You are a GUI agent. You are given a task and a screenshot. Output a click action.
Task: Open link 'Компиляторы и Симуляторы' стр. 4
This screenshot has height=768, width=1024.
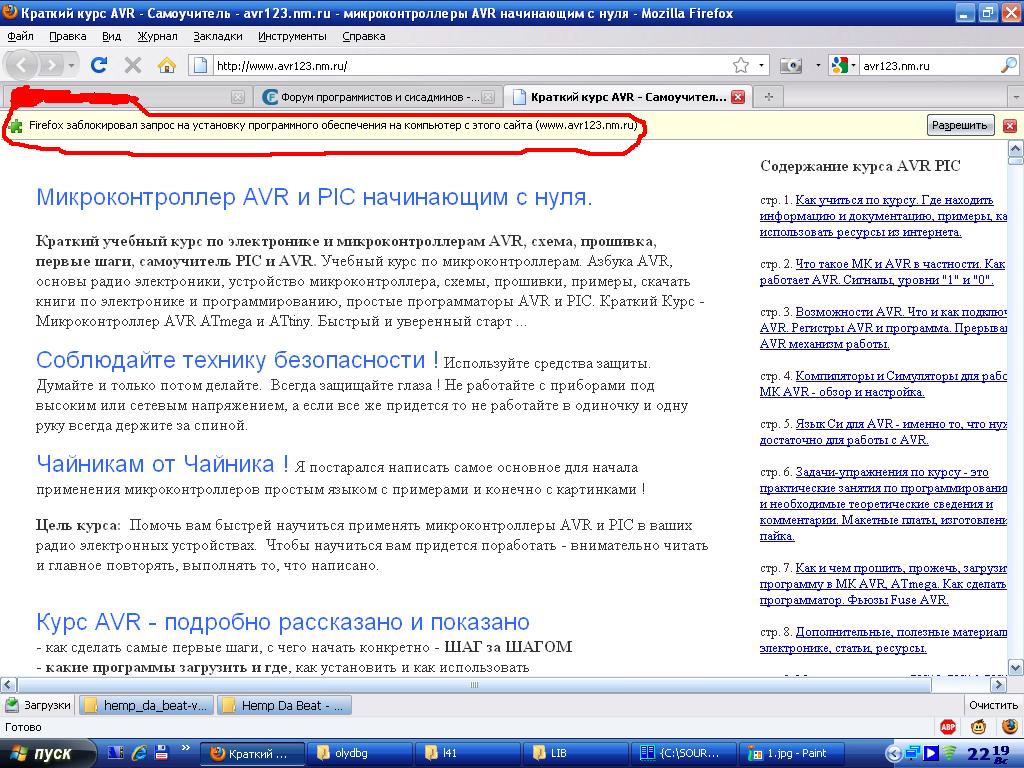coord(883,384)
